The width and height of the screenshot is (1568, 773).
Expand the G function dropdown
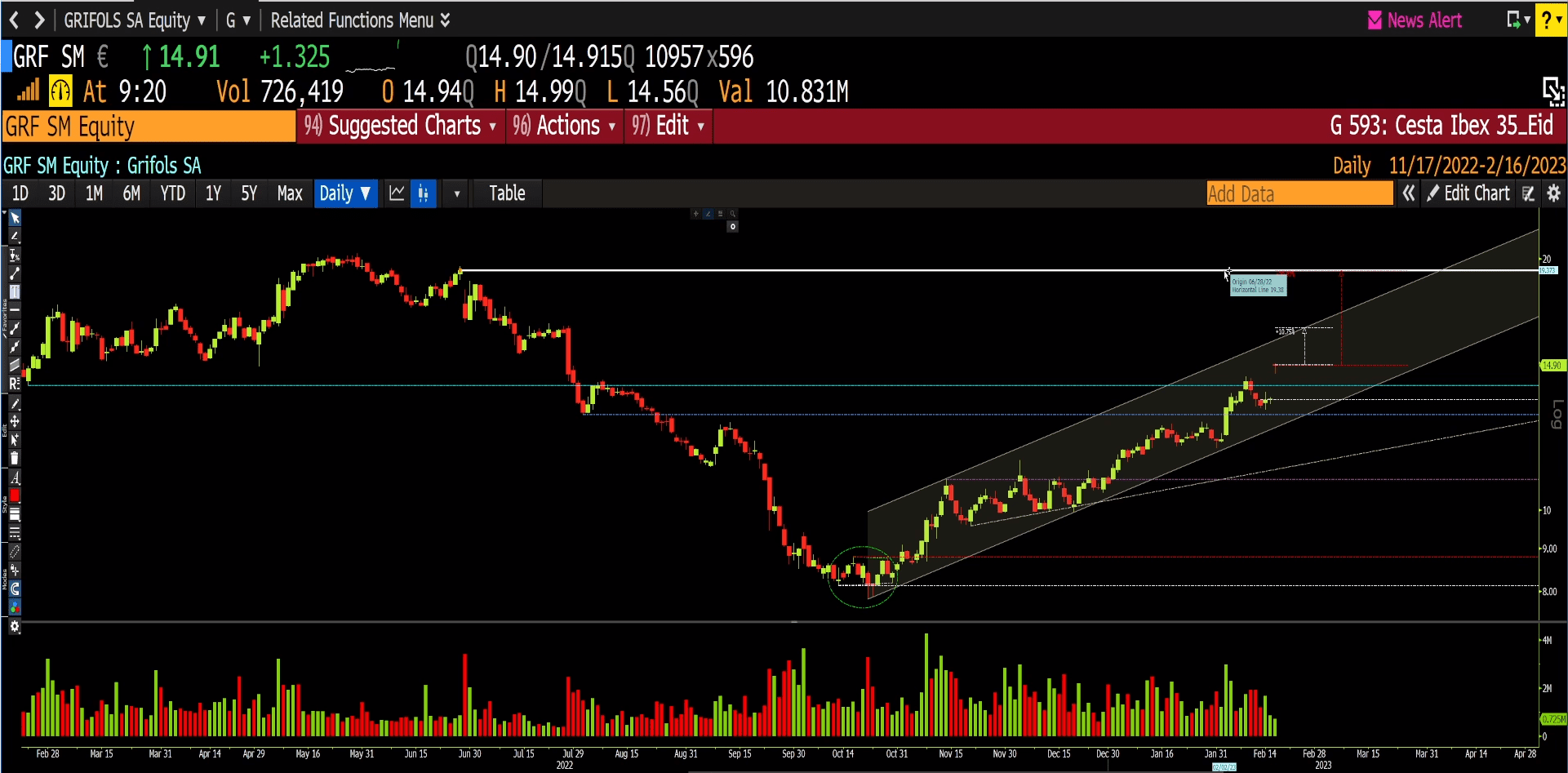238,20
